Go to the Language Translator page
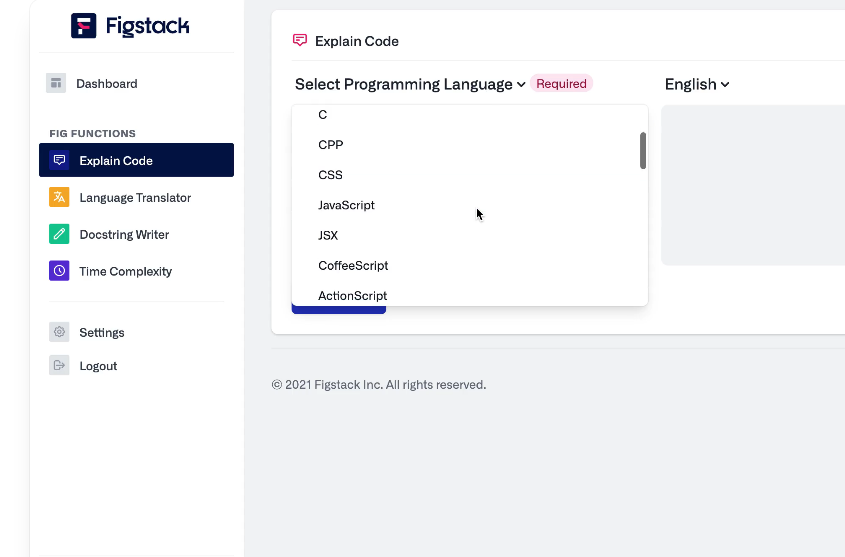The image size is (845, 557). point(135,198)
